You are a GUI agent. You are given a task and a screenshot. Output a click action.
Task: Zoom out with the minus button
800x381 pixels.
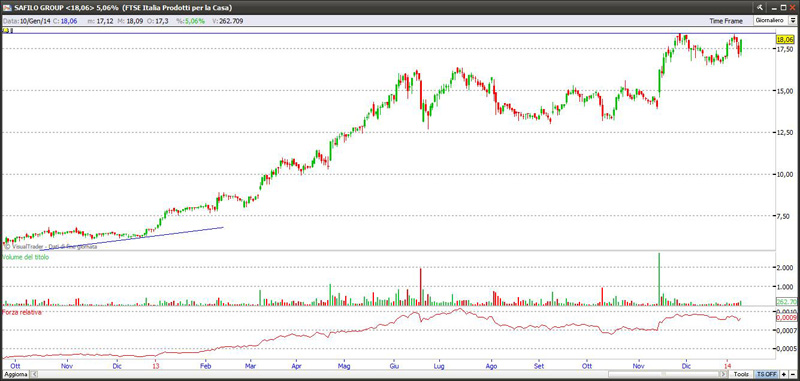point(792,374)
